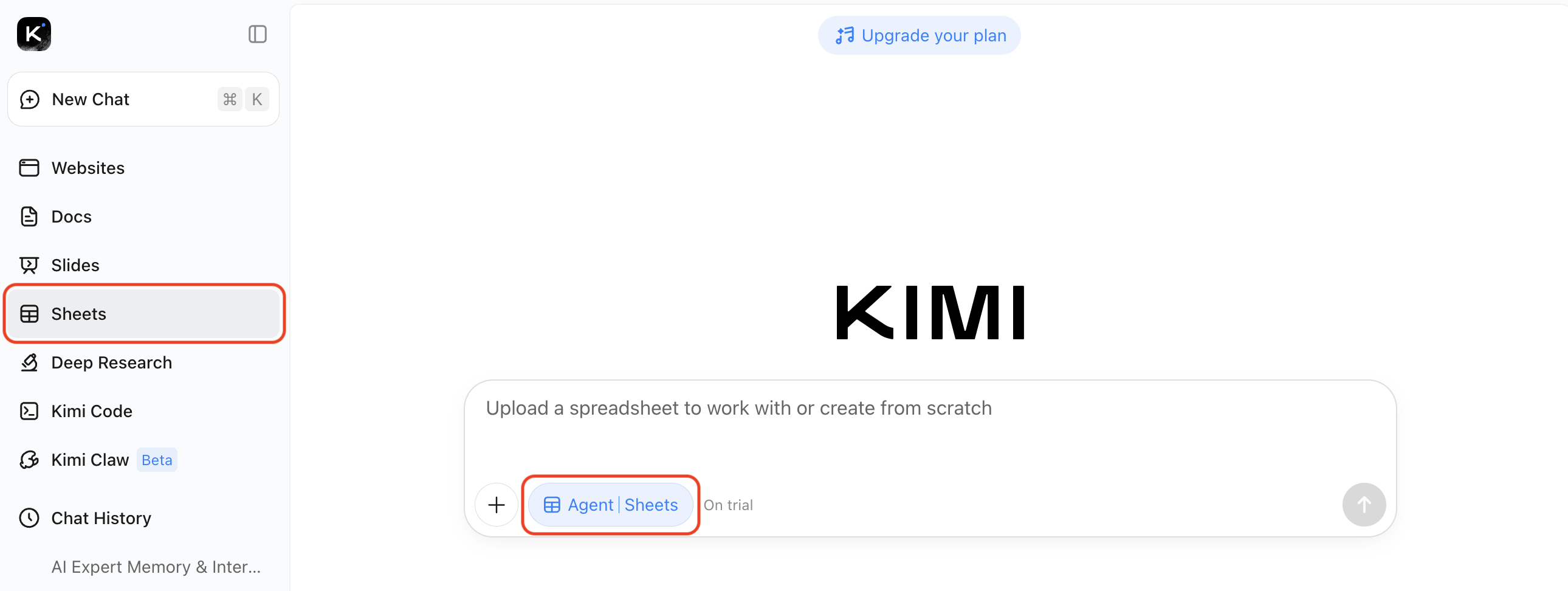Select the Sheets menu entry

pyautogui.click(x=78, y=313)
